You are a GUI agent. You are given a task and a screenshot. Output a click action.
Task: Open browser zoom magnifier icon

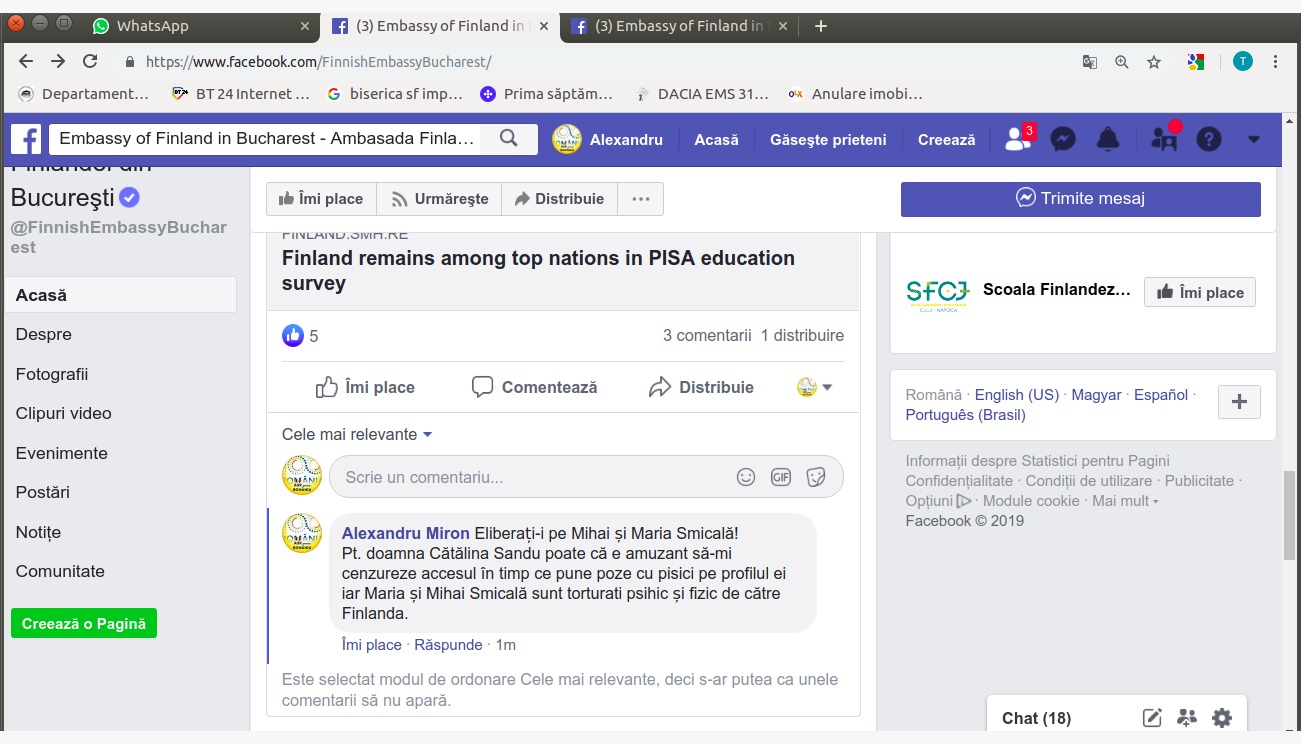point(1122,62)
